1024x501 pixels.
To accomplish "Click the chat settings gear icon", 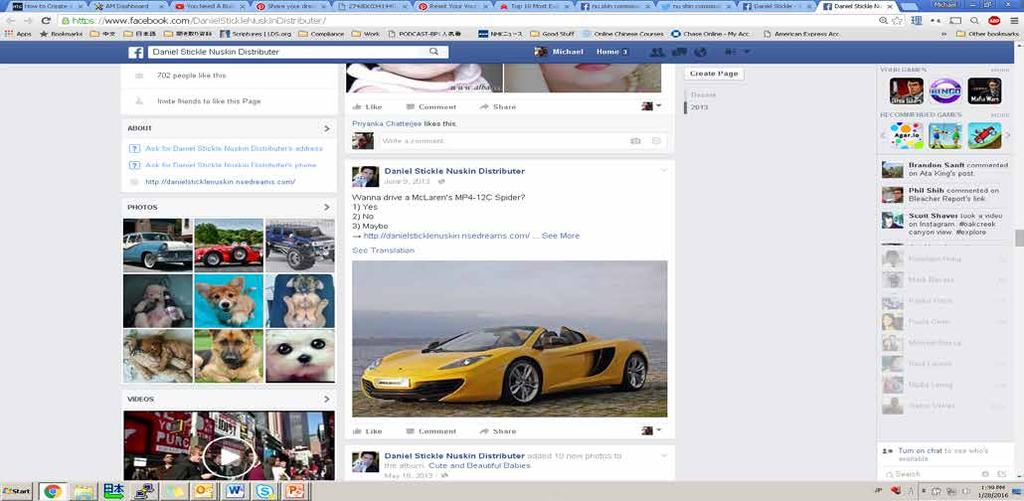I will 985,474.
